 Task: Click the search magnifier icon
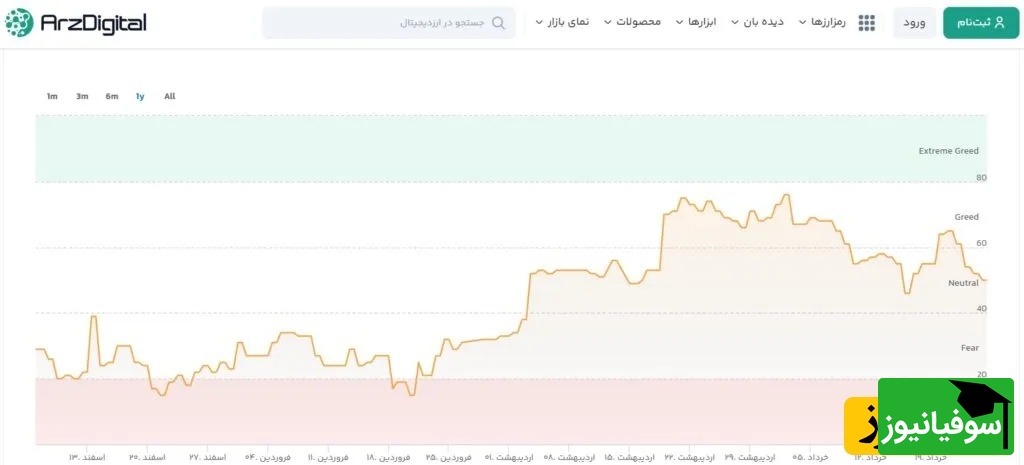(498, 22)
